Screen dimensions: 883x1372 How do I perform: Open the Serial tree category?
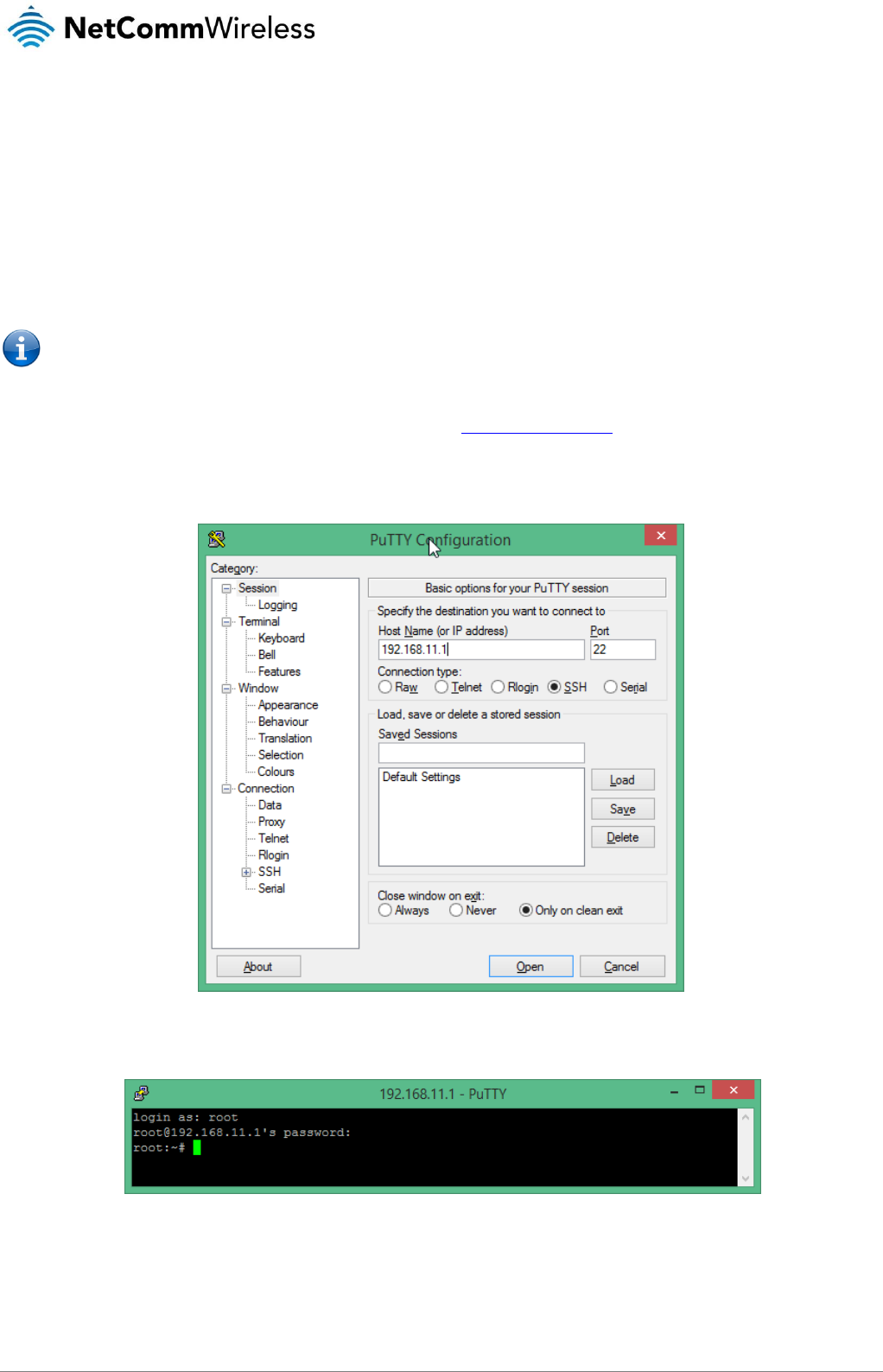coord(271,888)
